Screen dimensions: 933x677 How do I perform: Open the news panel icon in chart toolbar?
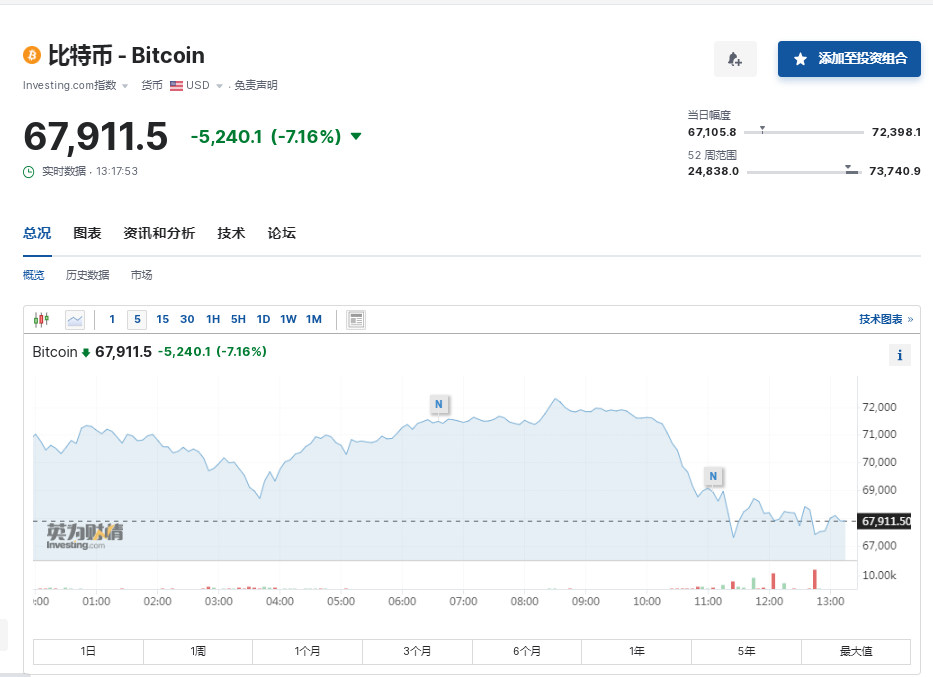(355, 320)
